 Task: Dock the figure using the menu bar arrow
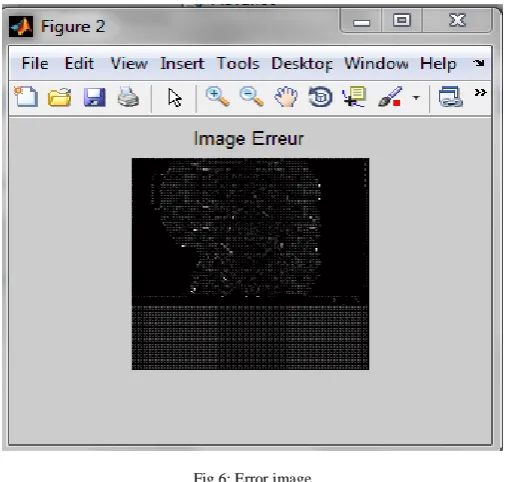479,63
